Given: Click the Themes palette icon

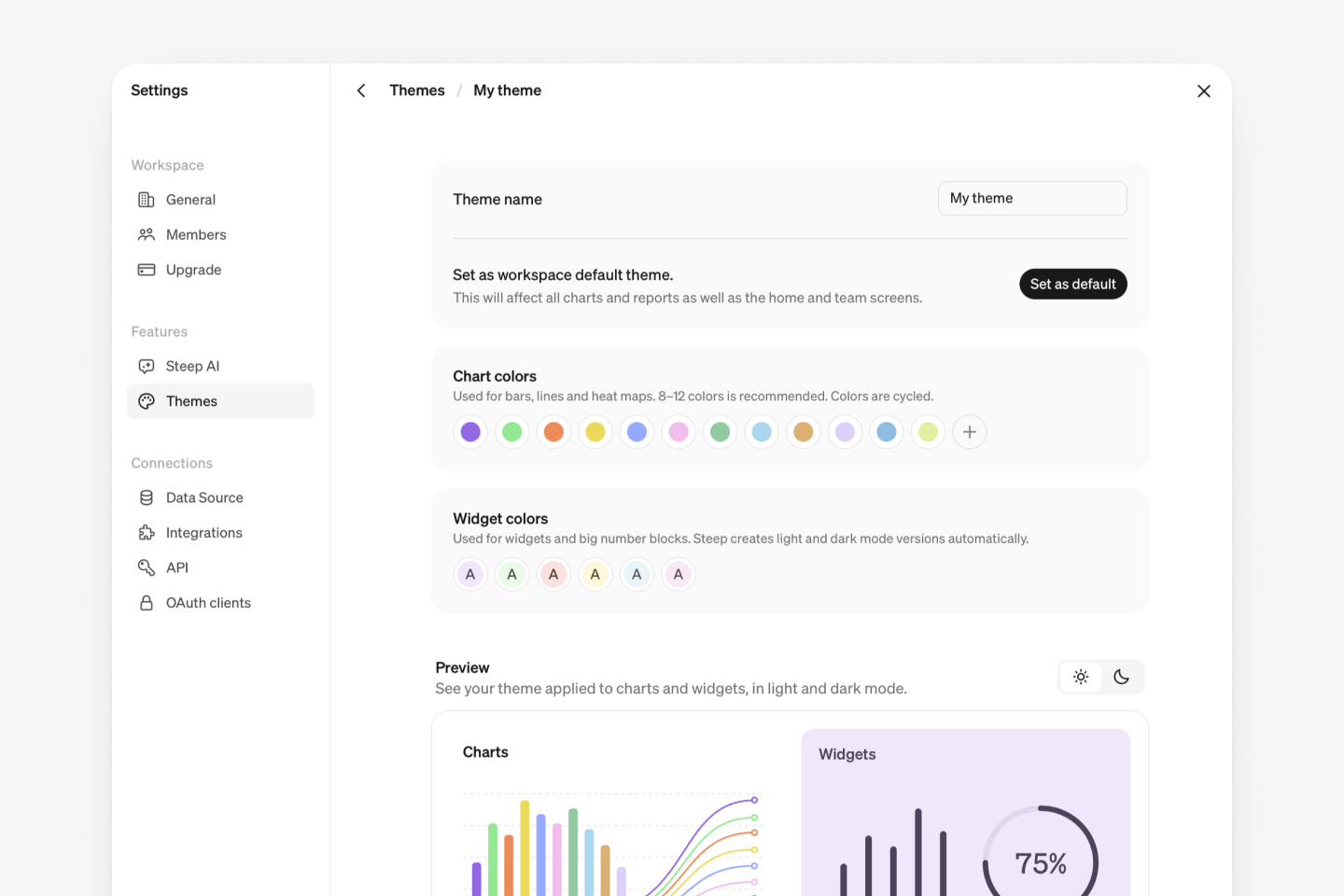Looking at the screenshot, I should [147, 401].
